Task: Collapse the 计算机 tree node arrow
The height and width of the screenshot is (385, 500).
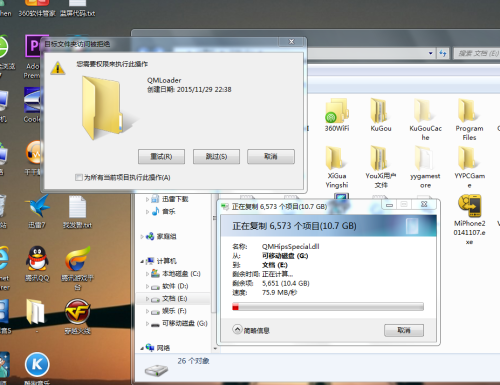Action: pos(142,261)
